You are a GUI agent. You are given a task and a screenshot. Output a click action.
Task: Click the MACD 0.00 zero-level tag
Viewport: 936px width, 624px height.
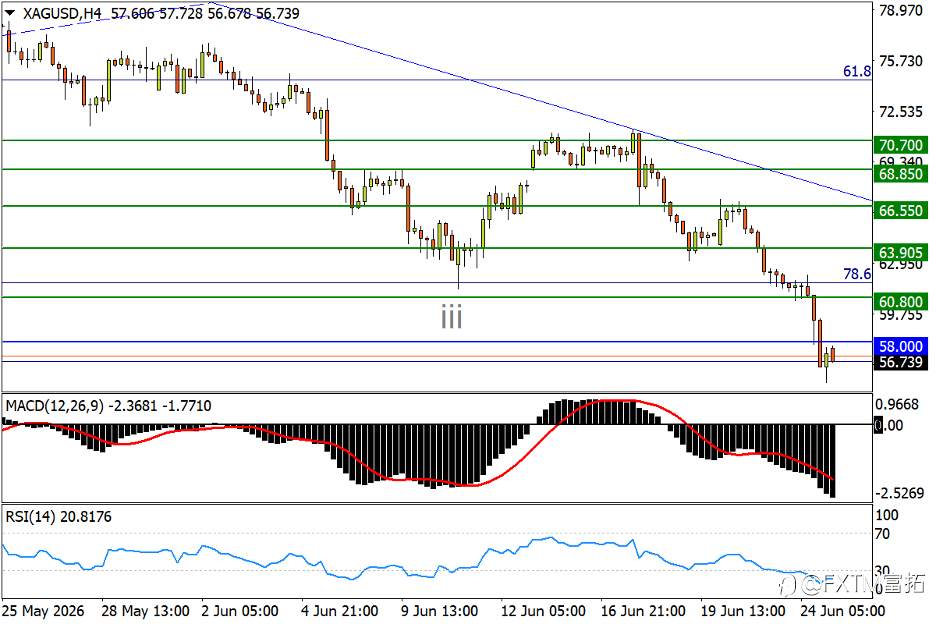pyautogui.click(x=889, y=426)
